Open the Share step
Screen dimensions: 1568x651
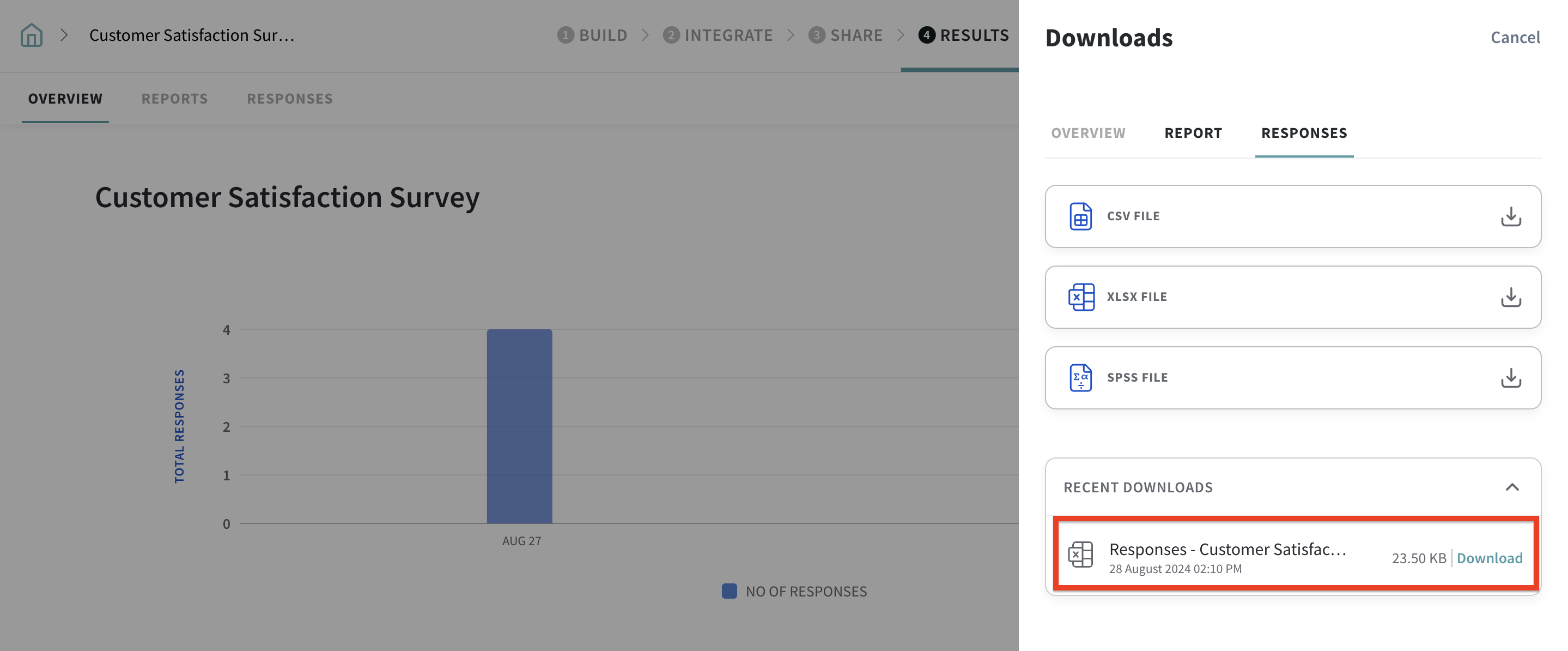[846, 35]
